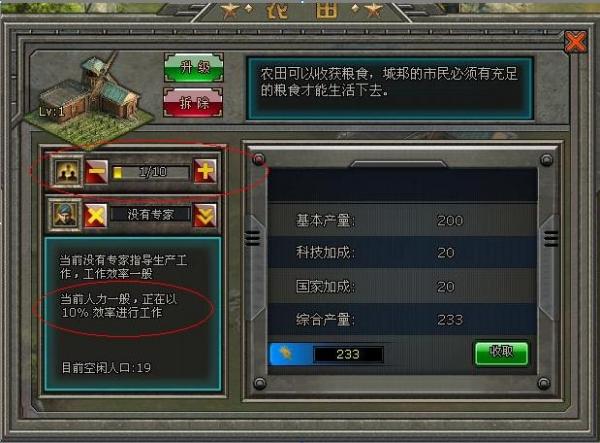Click the workers population icon
The image size is (600, 443).
coord(67,172)
